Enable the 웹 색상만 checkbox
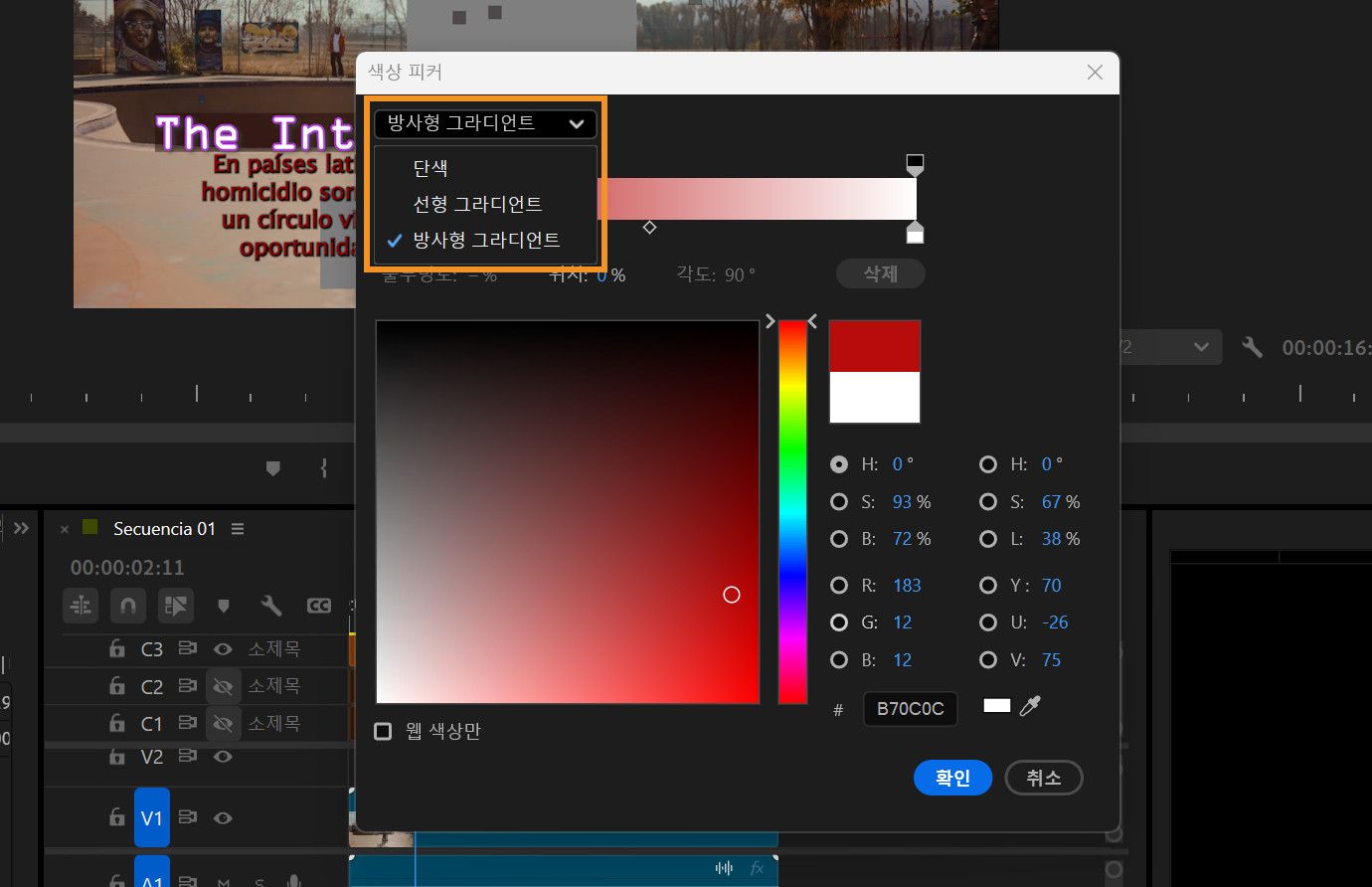The width and height of the screenshot is (1372, 887). (383, 730)
